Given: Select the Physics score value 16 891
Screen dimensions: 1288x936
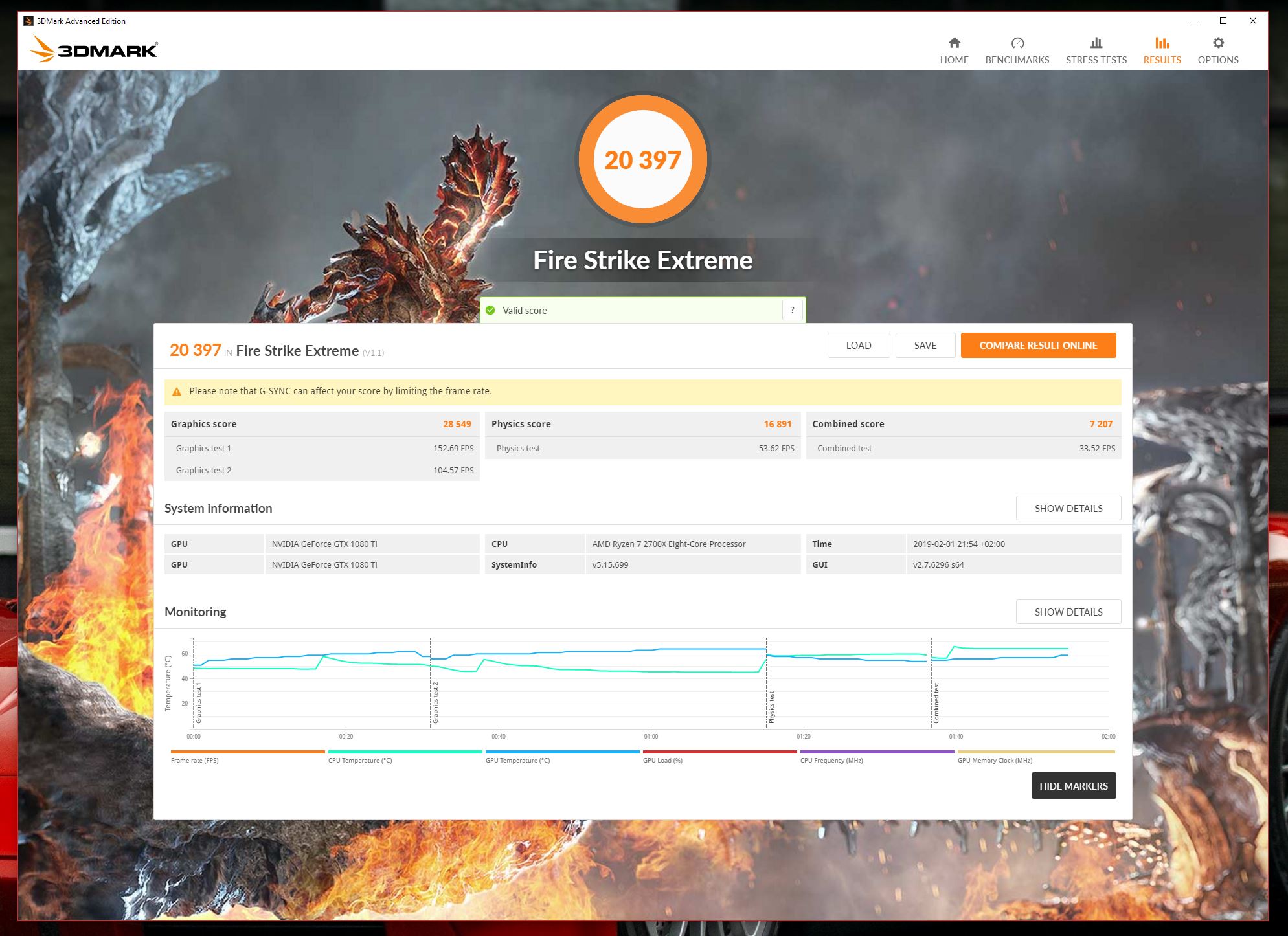Looking at the screenshot, I should coord(777,424).
